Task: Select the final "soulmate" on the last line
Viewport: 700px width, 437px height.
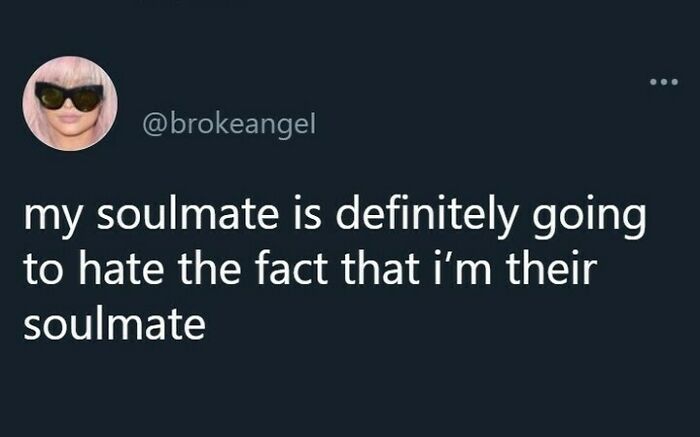Action: pyautogui.click(x=115, y=324)
